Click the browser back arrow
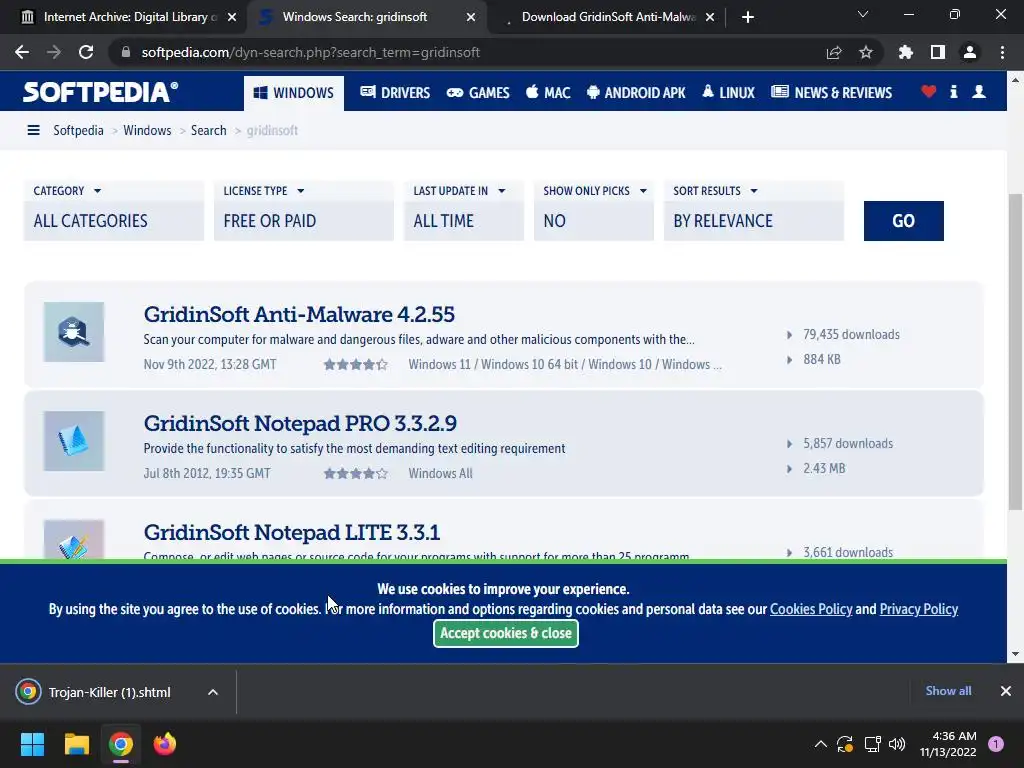This screenshot has width=1024, height=768. (22, 52)
